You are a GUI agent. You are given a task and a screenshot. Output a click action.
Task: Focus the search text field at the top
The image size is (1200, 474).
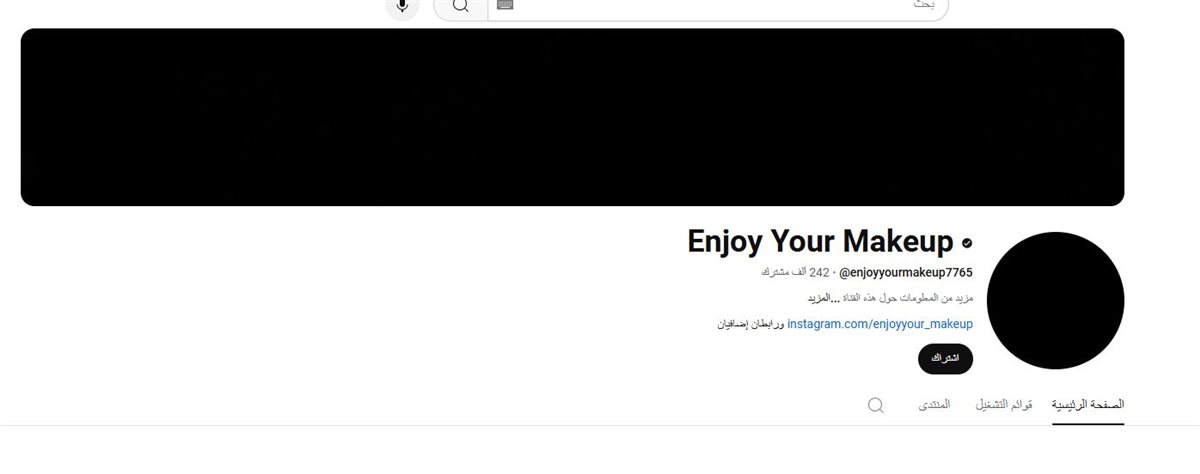pyautogui.click(x=718, y=5)
